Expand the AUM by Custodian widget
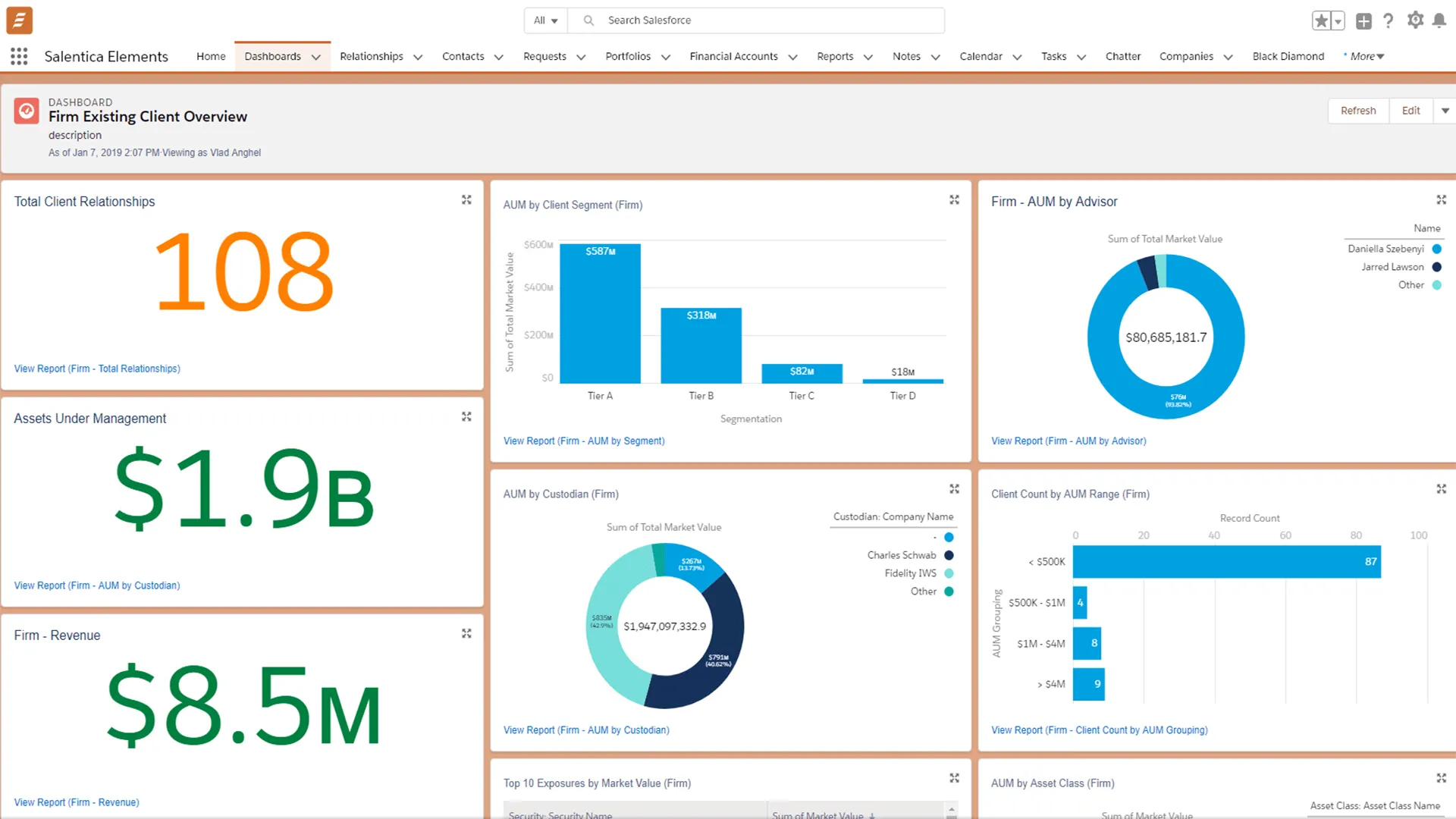1456x819 pixels. 954,489
